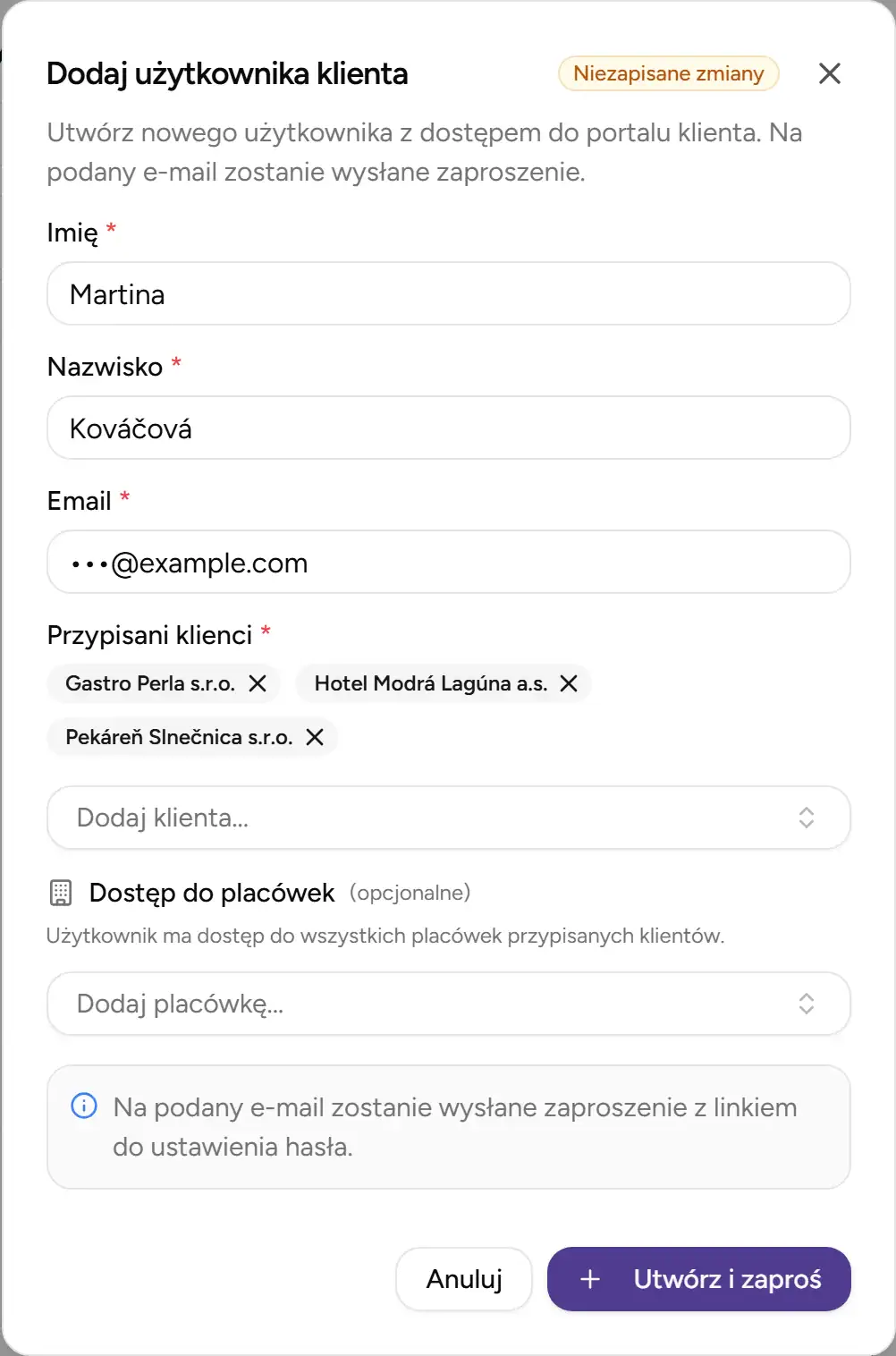Select the Imię input containing Martina

(x=447, y=293)
